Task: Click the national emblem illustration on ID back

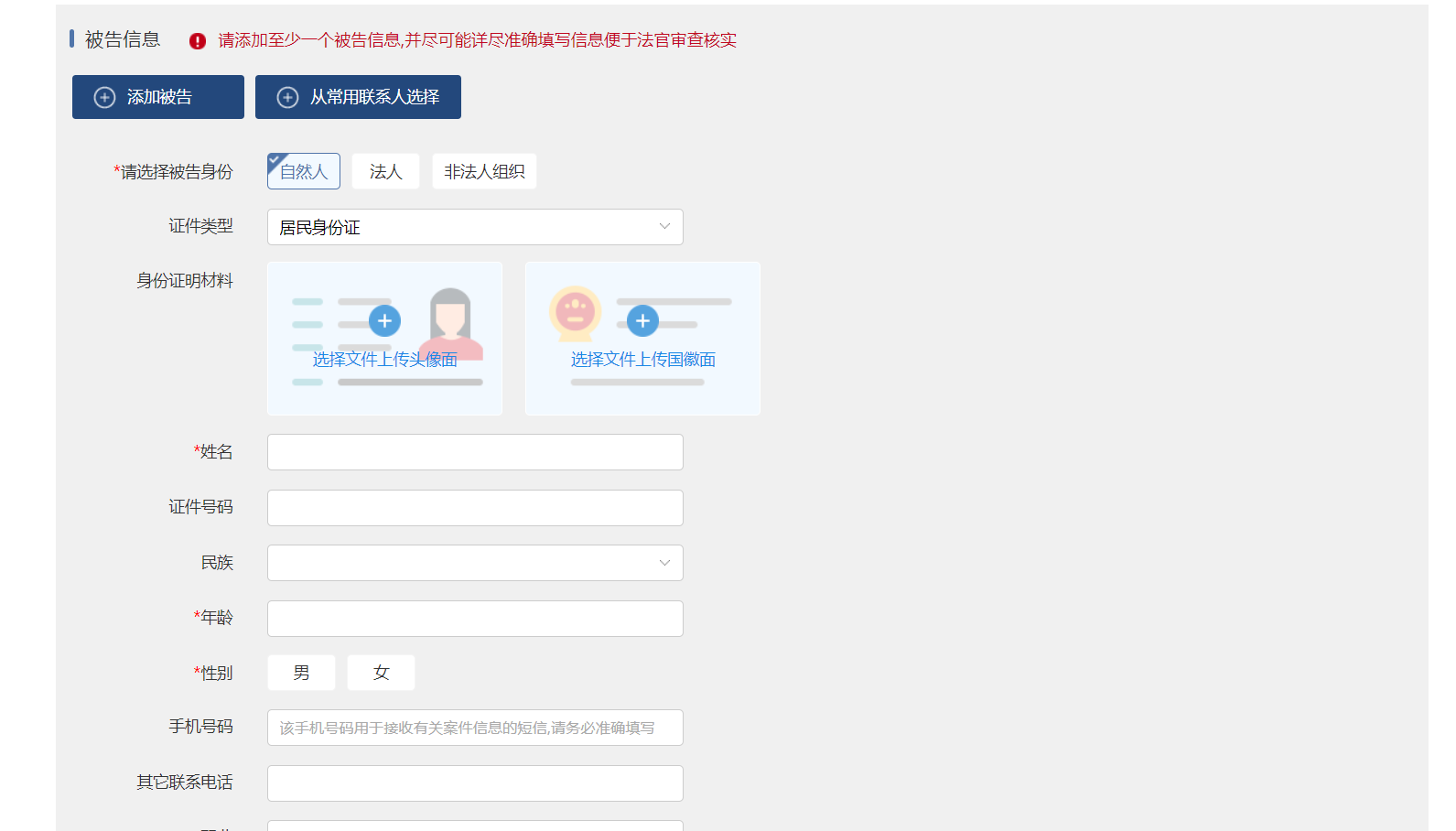Action: pyautogui.click(x=575, y=314)
